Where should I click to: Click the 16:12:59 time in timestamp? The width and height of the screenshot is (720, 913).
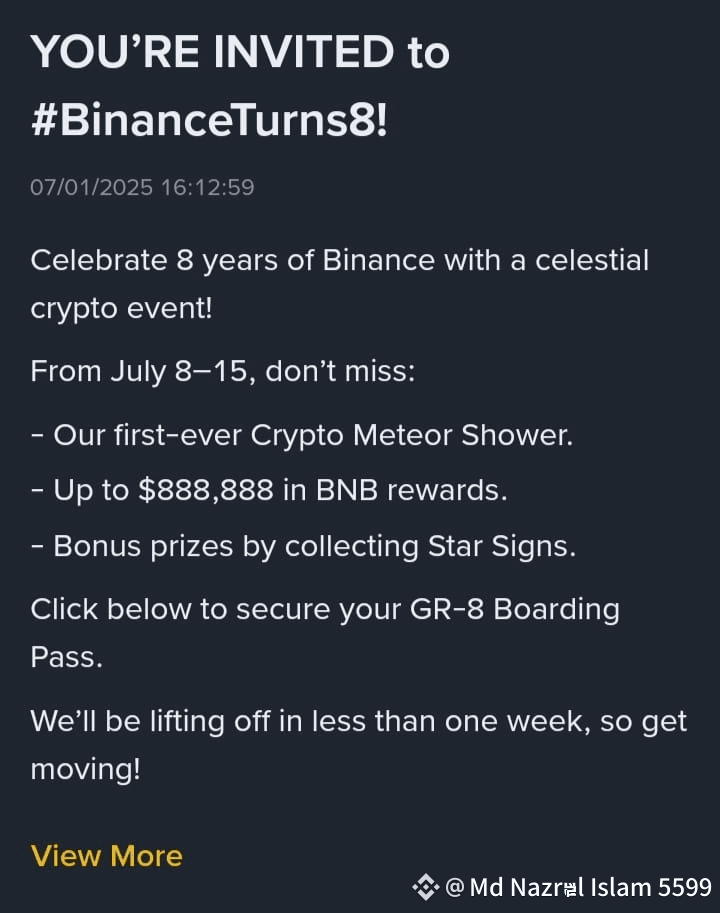[x=208, y=187]
